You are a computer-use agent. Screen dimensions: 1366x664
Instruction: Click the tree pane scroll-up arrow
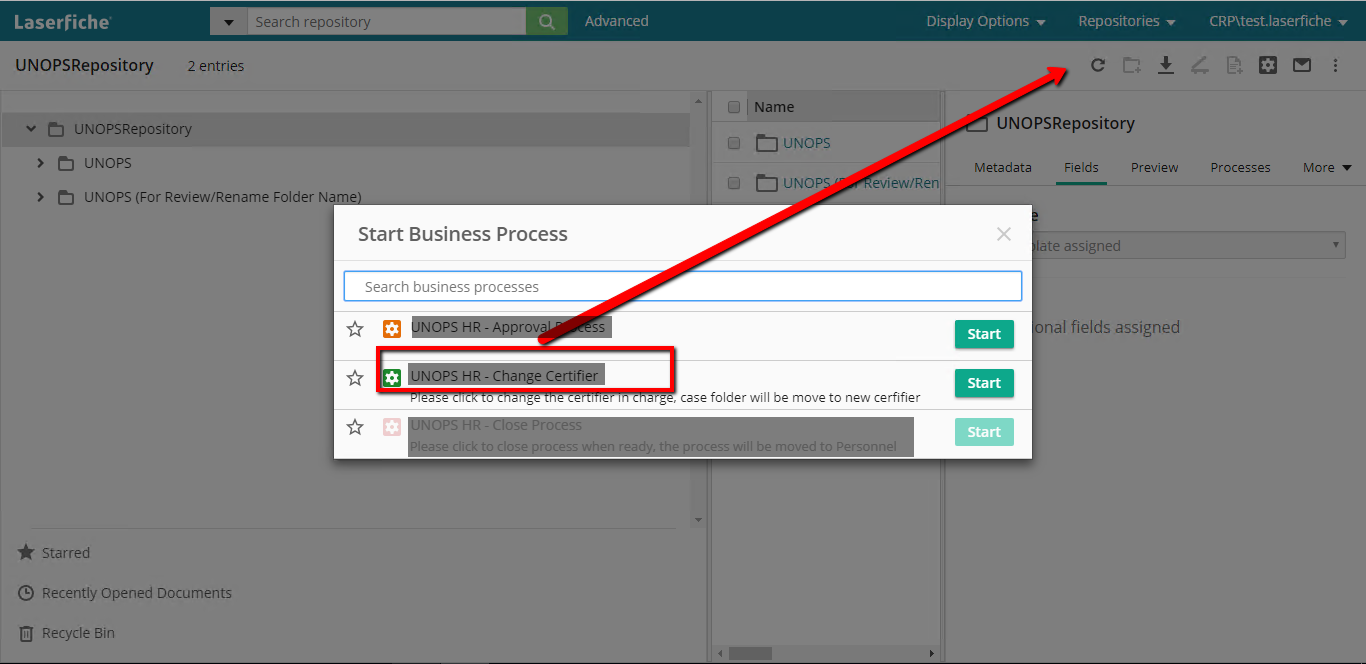click(x=698, y=100)
